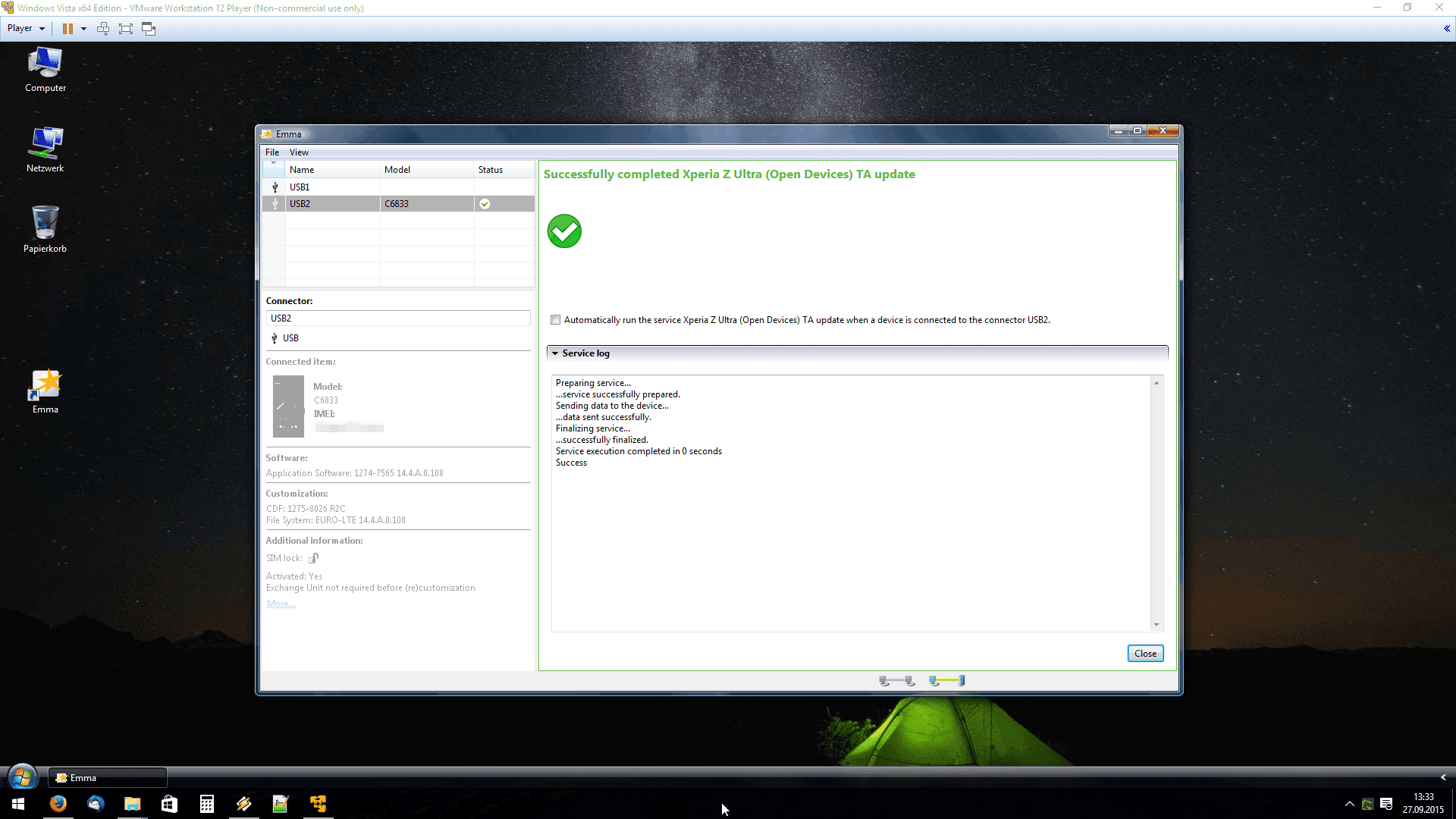Click the SIM lock unlocked padlock icon
1456x819 pixels.
point(313,558)
